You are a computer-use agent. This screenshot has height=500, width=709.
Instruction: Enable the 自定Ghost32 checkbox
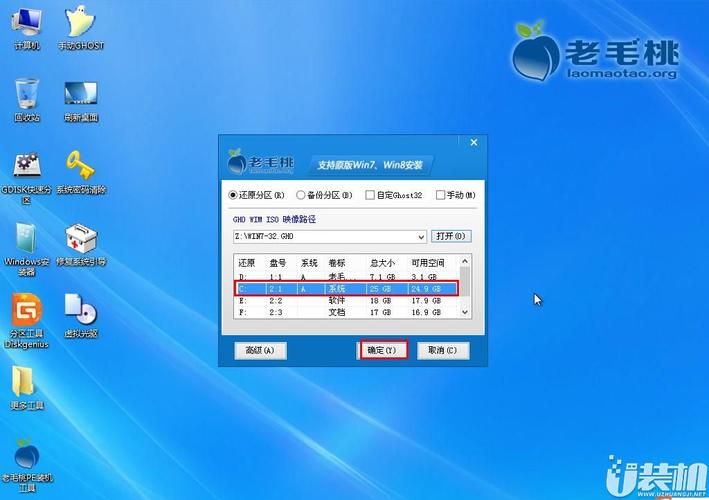coord(394,195)
